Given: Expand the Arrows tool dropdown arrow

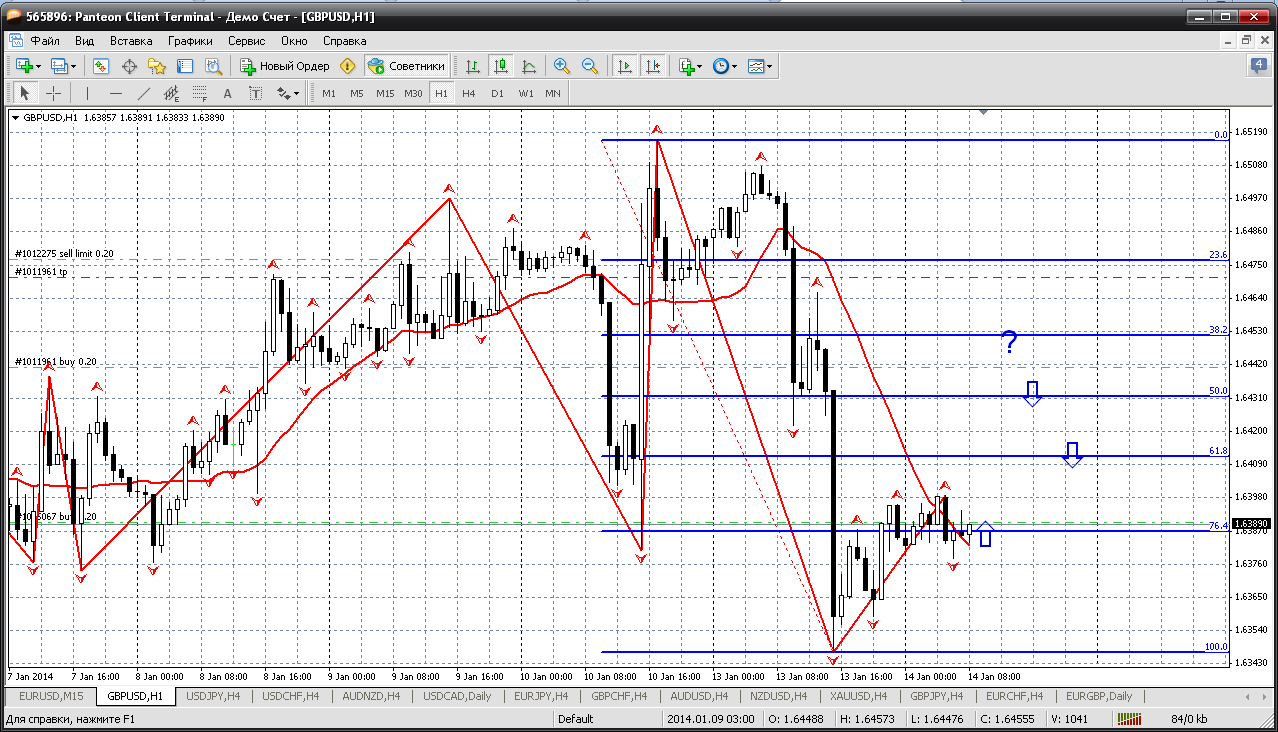Looking at the screenshot, I should 297,93.
